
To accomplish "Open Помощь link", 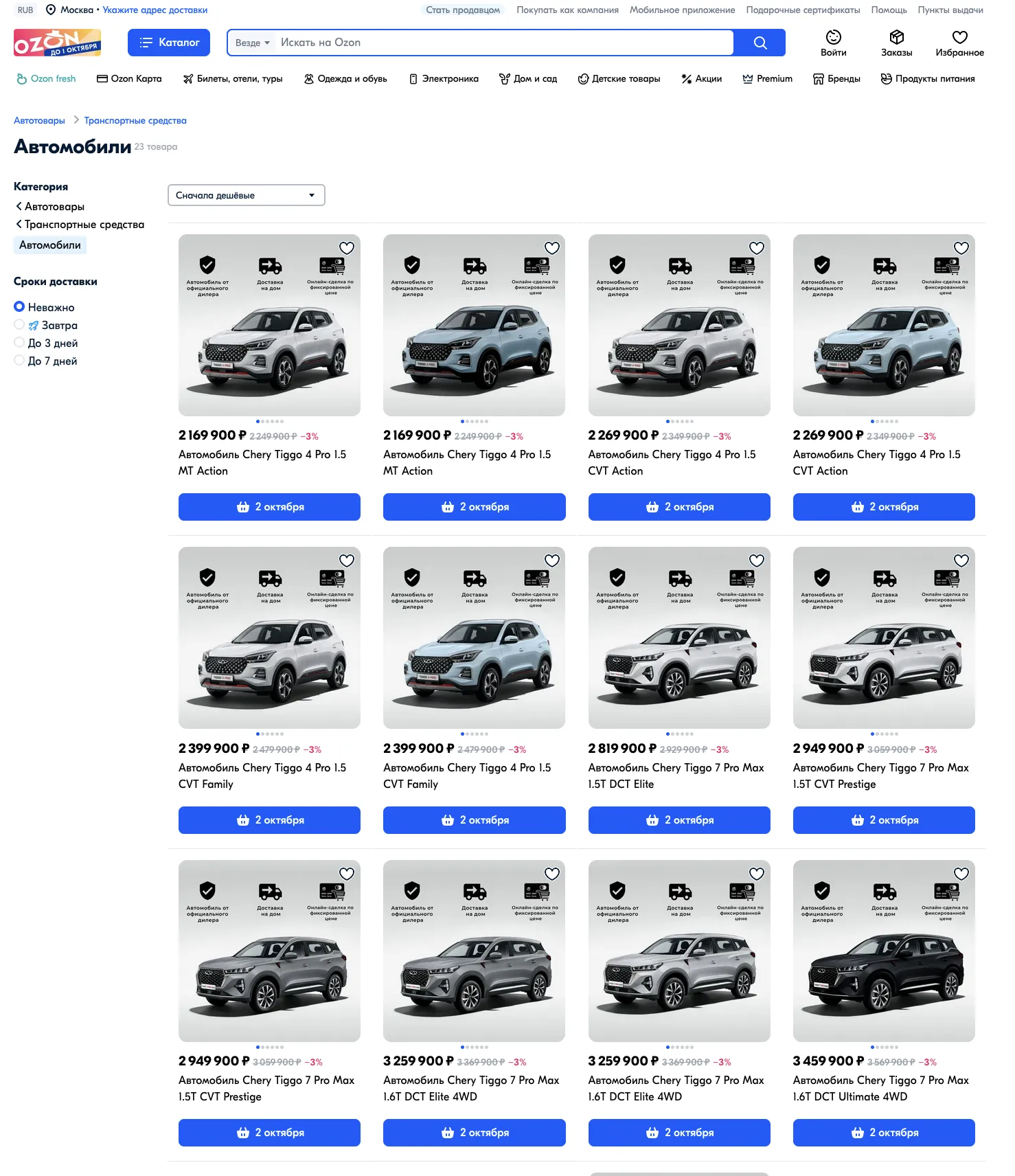I will (889, 10).
